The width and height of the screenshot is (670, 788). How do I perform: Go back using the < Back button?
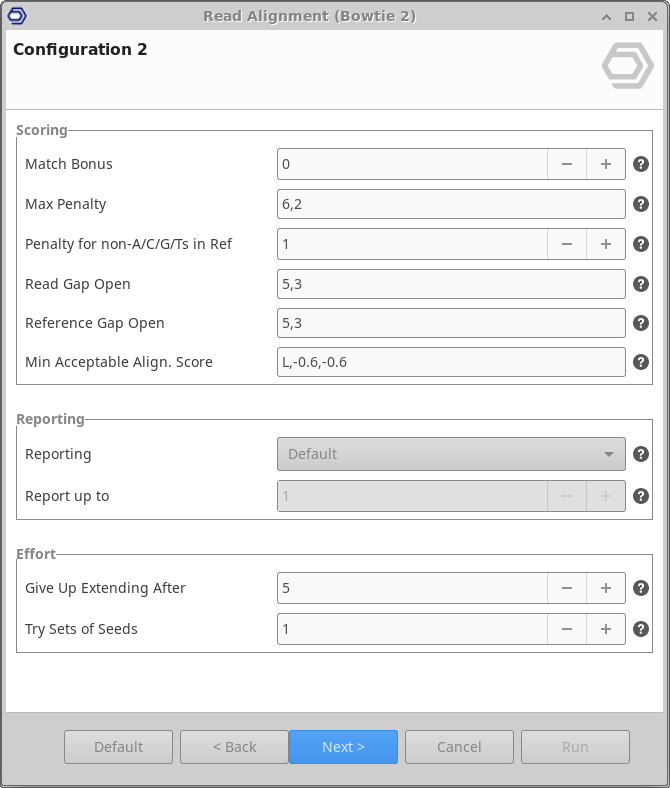coord(235,747)
